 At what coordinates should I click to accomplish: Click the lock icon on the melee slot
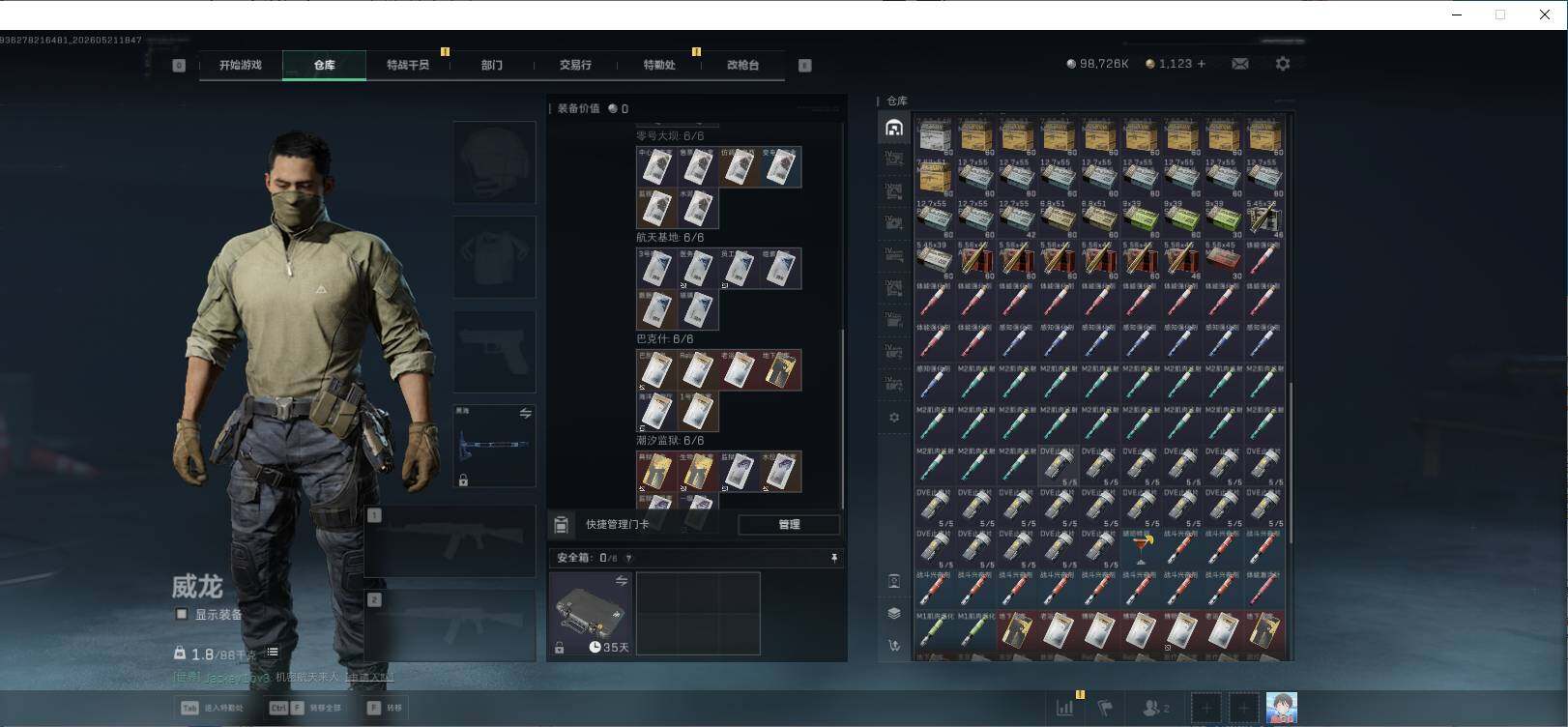coord(463,480)
